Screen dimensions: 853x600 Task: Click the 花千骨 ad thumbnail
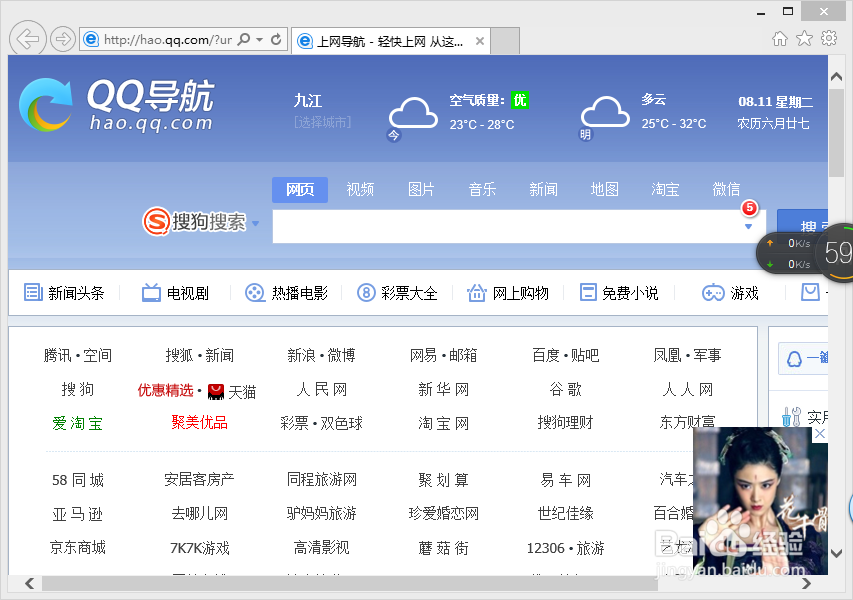(761, 500)
